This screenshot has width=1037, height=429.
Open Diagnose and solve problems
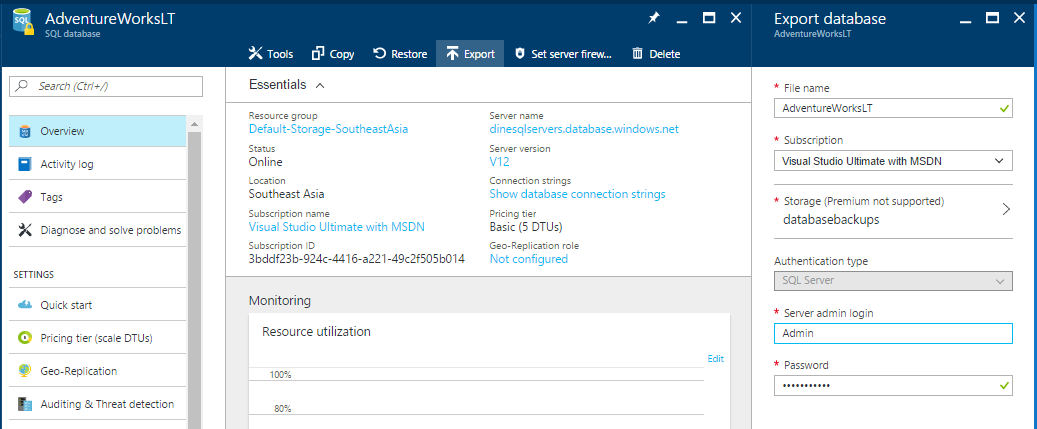click(x=98, y=230)
